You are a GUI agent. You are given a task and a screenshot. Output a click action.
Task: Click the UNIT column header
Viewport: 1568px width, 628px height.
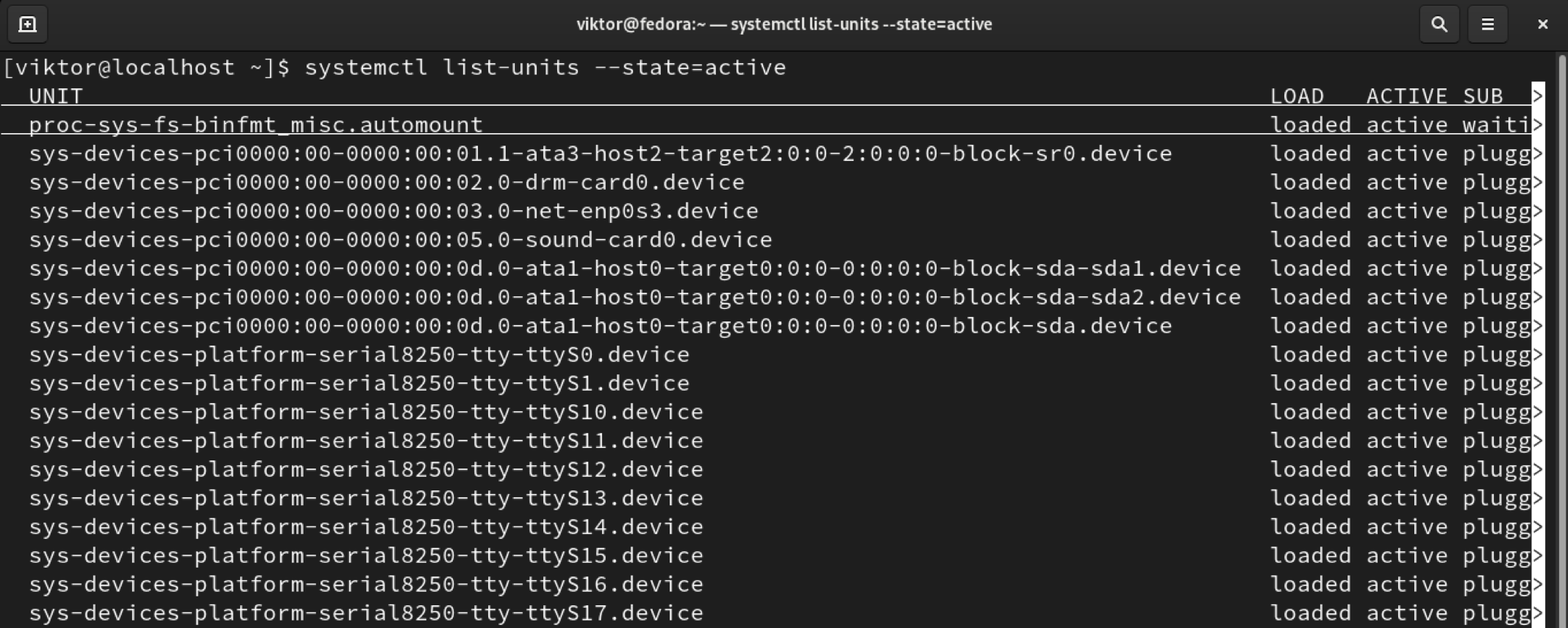pos(56,96)
